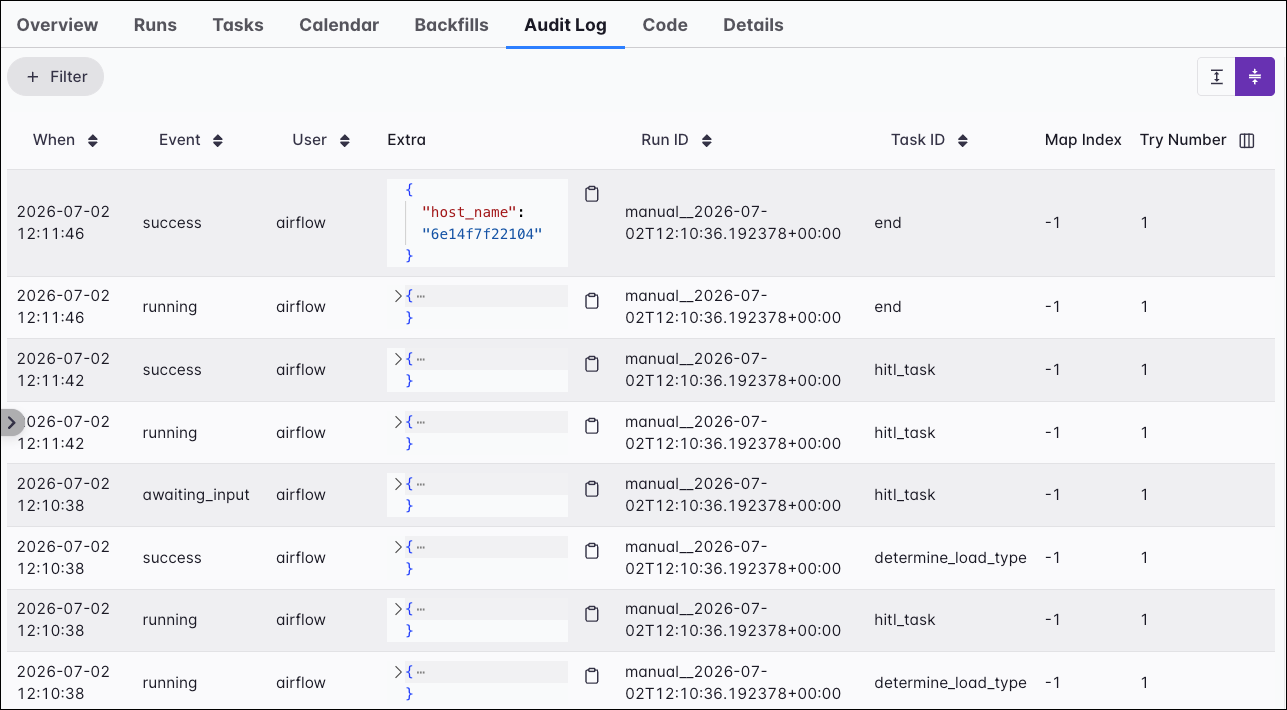Open the Code tab
The image size is (1287, 710).
click(x=665, y=25)
